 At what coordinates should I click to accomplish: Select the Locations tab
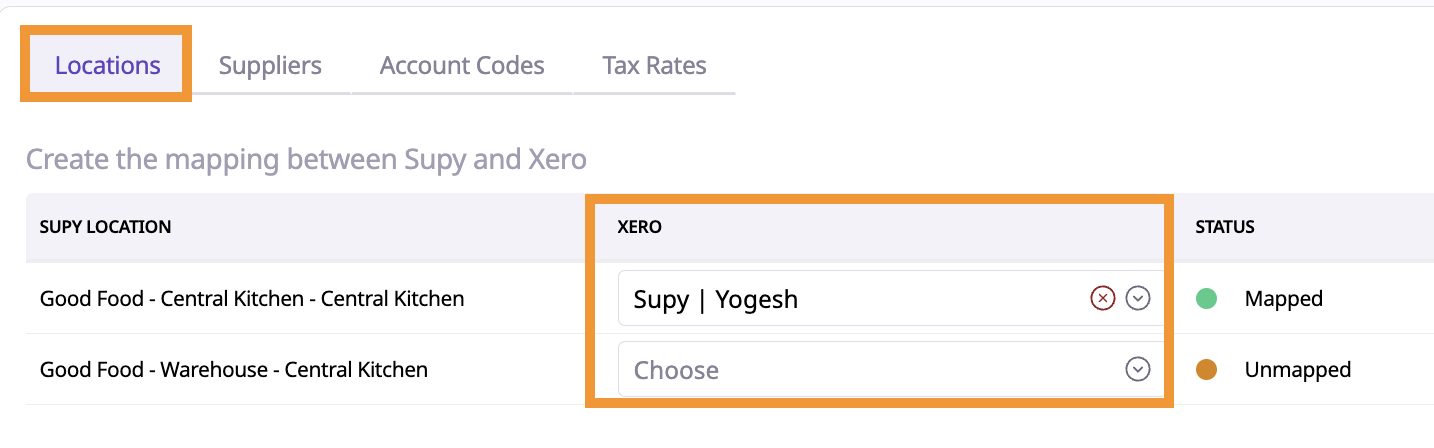(x=107, y=66)
